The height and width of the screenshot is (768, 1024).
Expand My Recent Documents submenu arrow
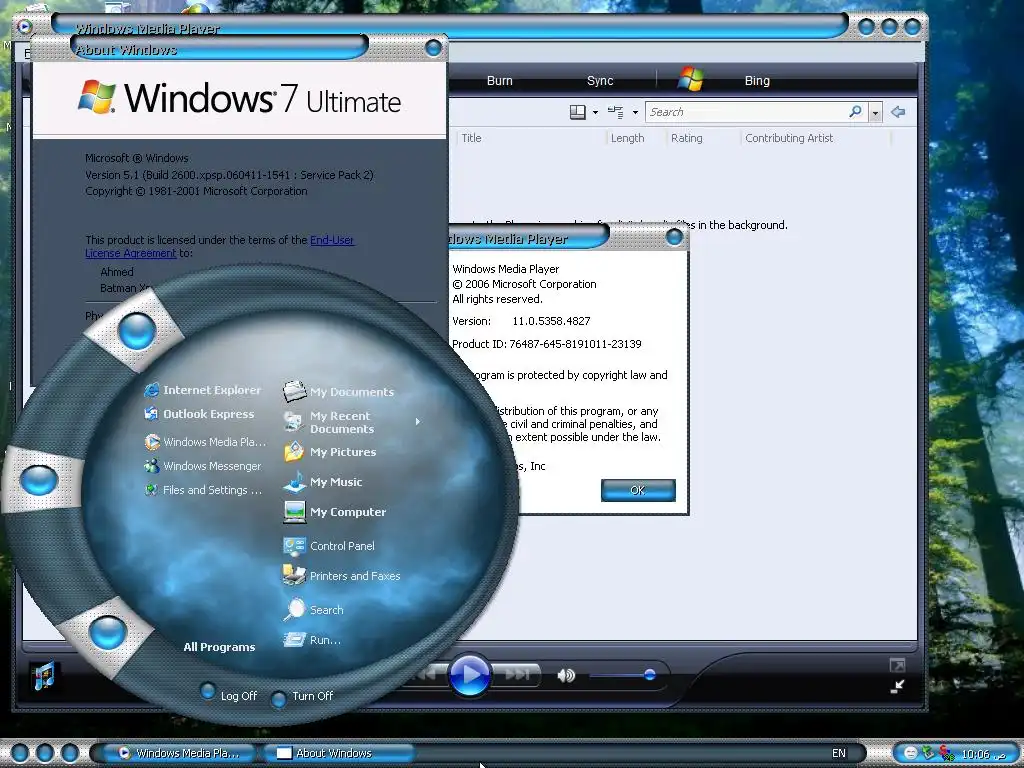pyautogui.click(x=417, y=422)
